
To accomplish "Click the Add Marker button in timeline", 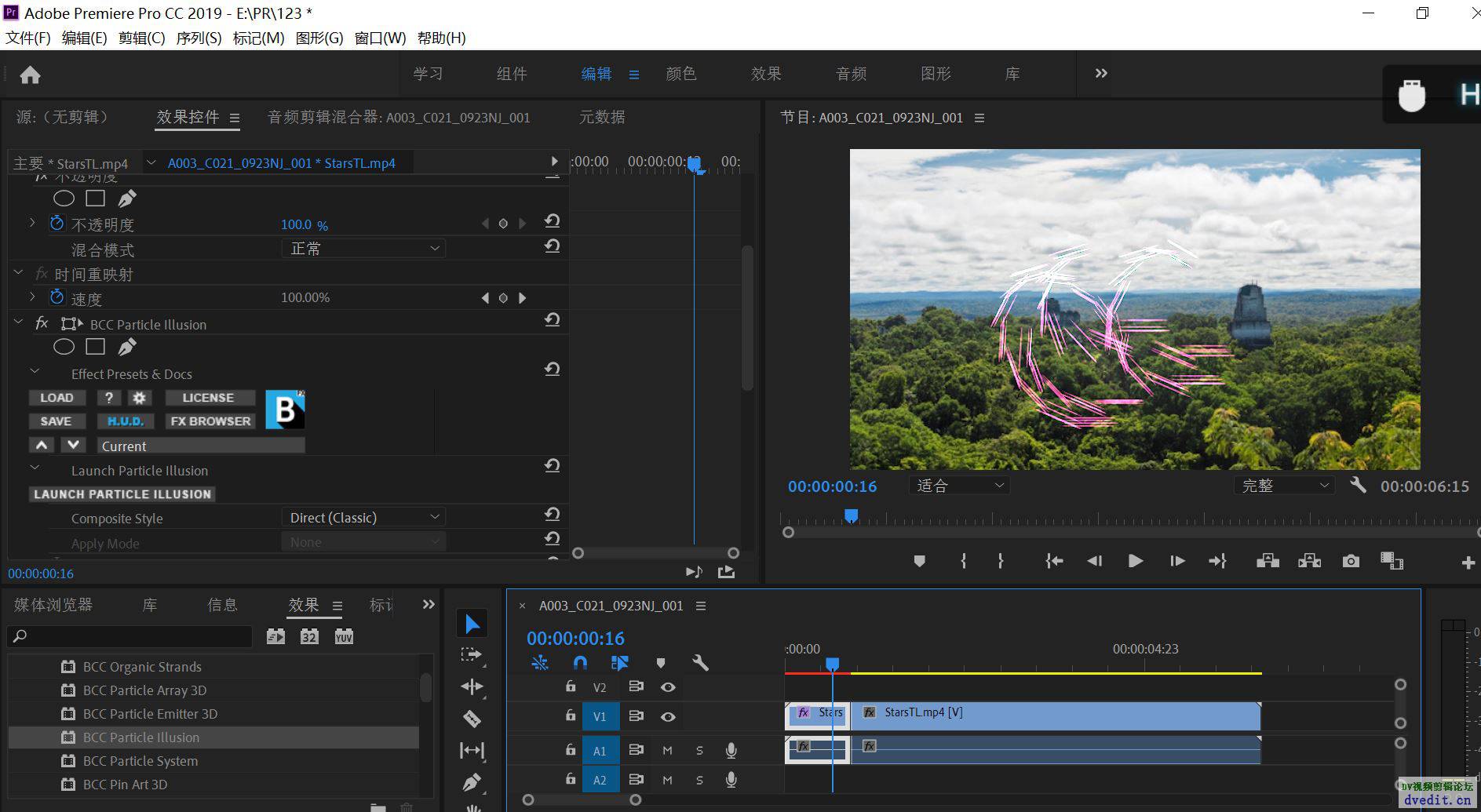I will pyautogui.click(x=660, y=663).
